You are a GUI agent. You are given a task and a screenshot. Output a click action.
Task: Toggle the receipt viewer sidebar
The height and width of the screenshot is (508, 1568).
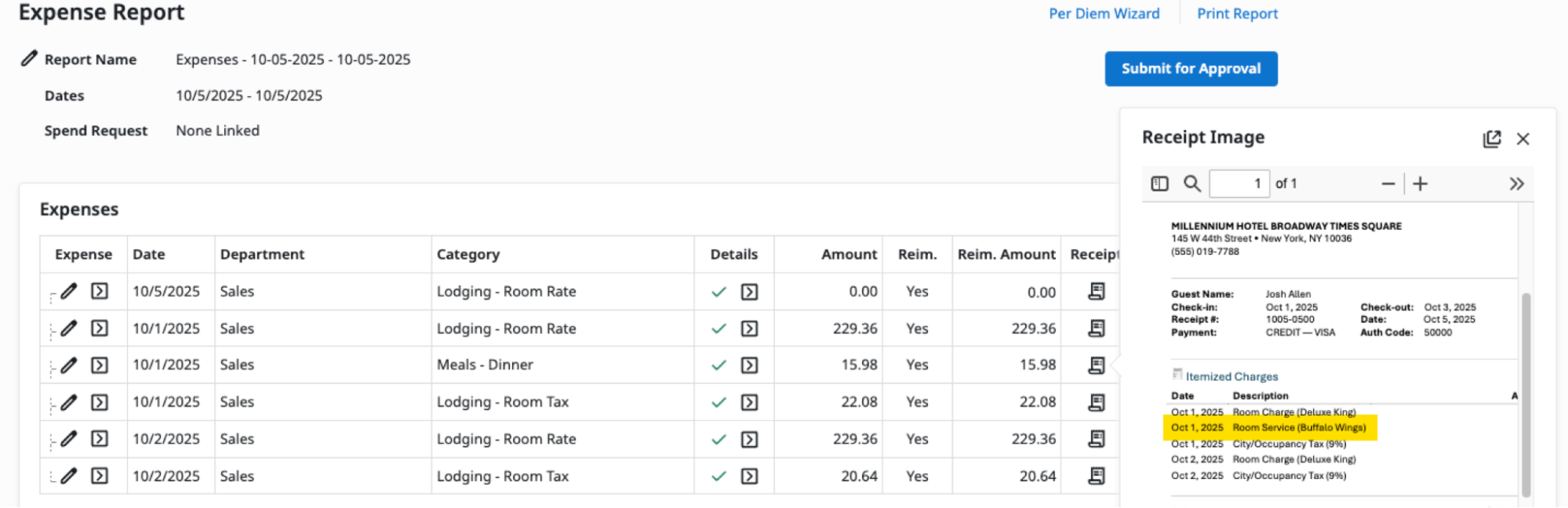pos(1159,183)
